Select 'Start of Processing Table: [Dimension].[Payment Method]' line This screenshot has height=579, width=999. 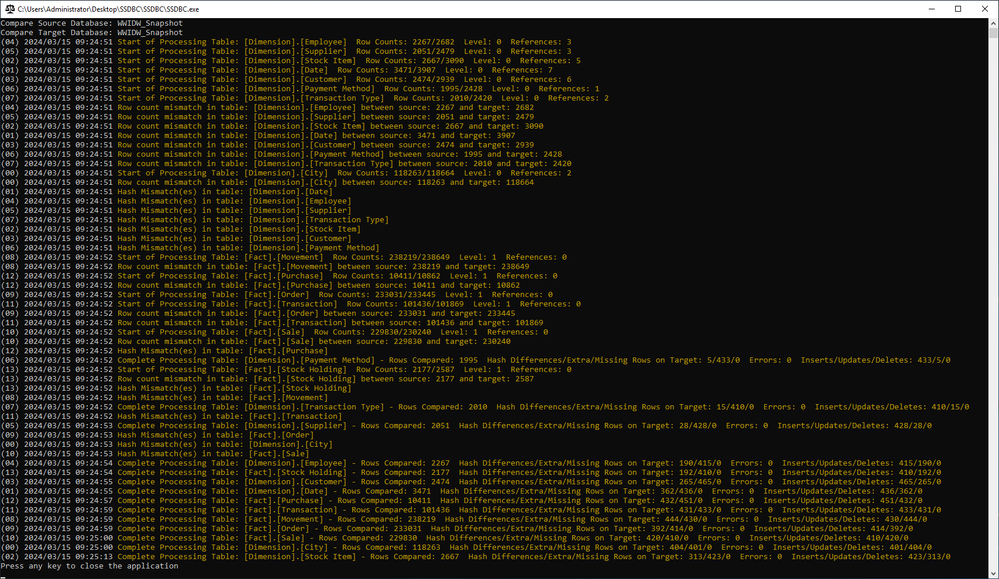coord(300,89)
